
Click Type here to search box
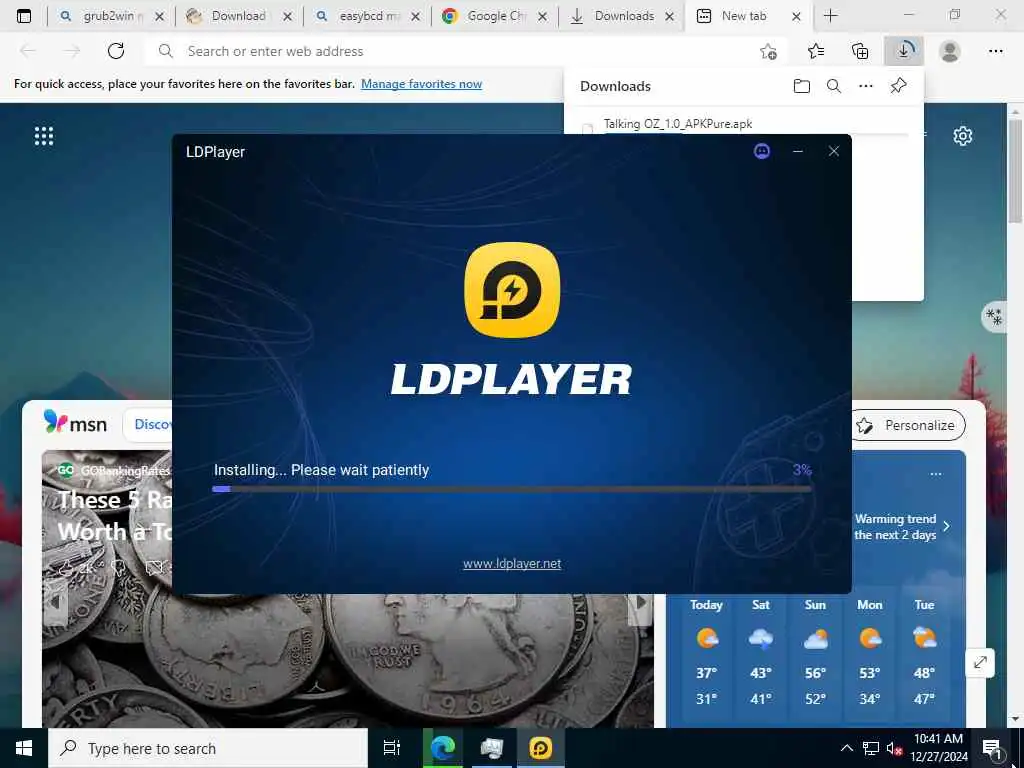click(x=208, y=748)
